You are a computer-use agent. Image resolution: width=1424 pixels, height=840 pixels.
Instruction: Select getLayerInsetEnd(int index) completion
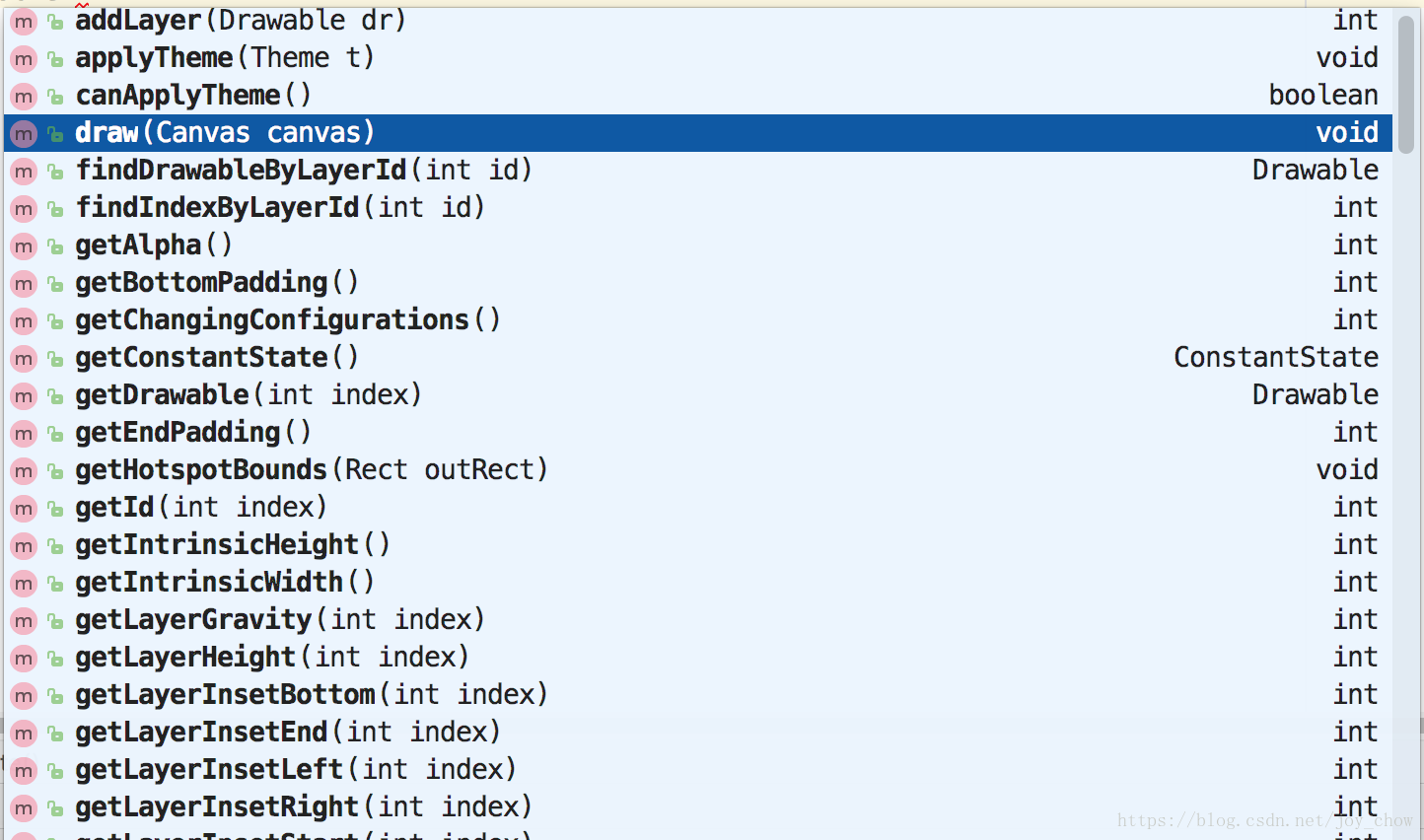pyautogui.click(x=698, y=733)
